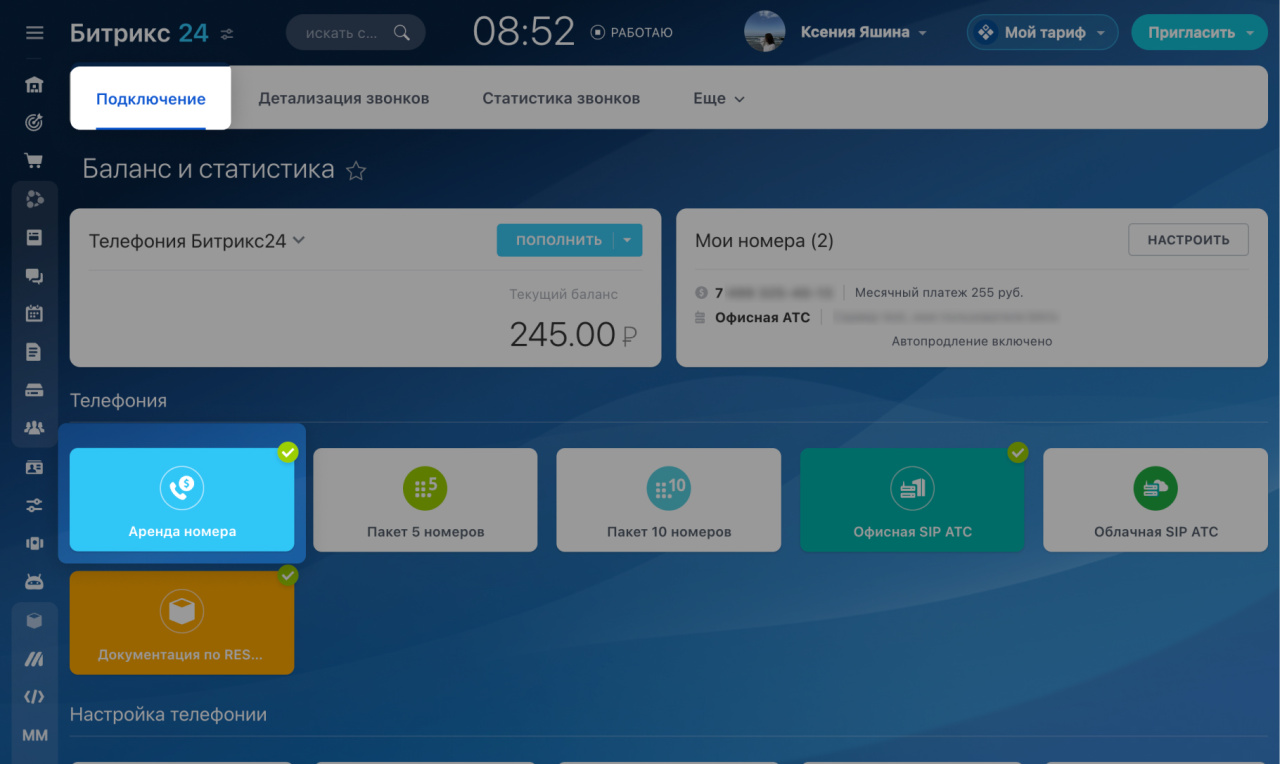Open the contact card icon in sidebar

(35, 467)
